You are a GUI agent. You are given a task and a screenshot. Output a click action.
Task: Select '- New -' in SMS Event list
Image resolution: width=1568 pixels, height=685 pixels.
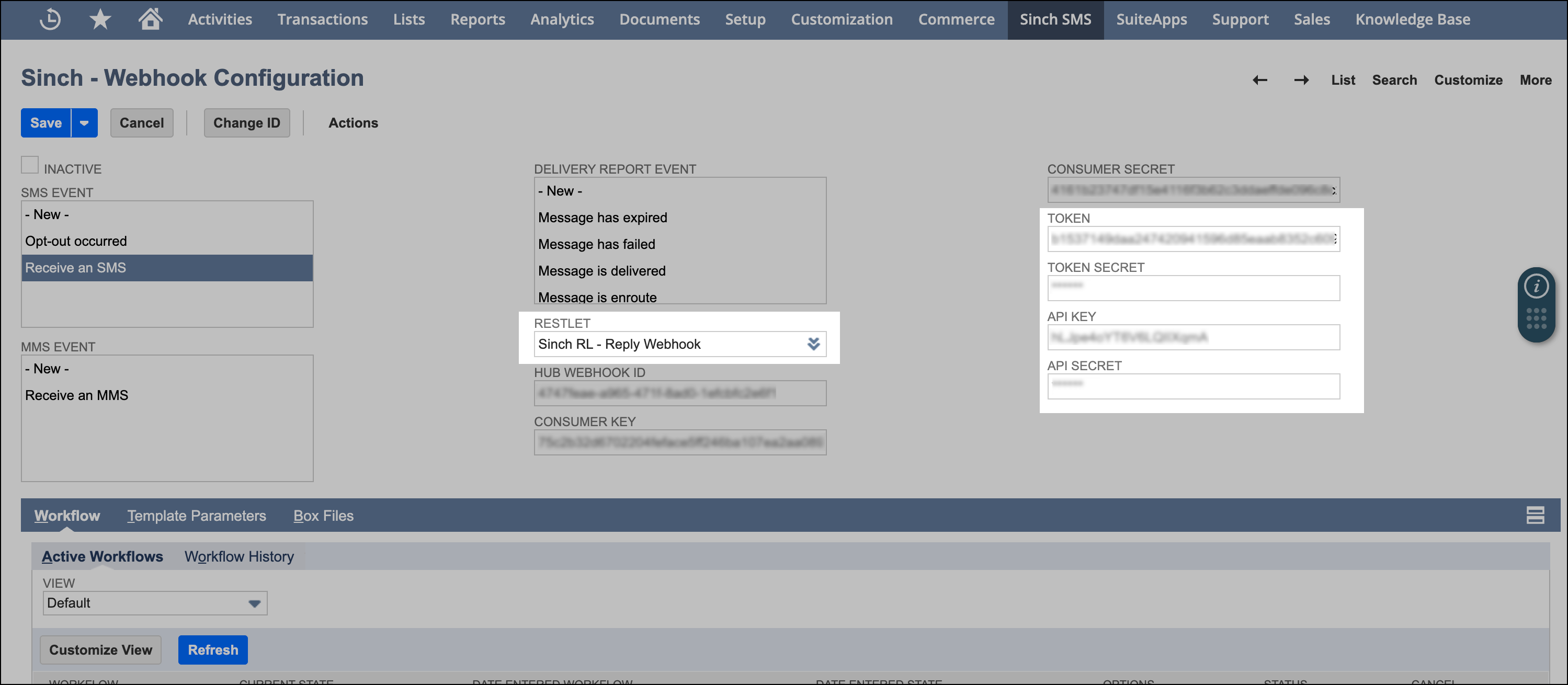pos(167,215)
